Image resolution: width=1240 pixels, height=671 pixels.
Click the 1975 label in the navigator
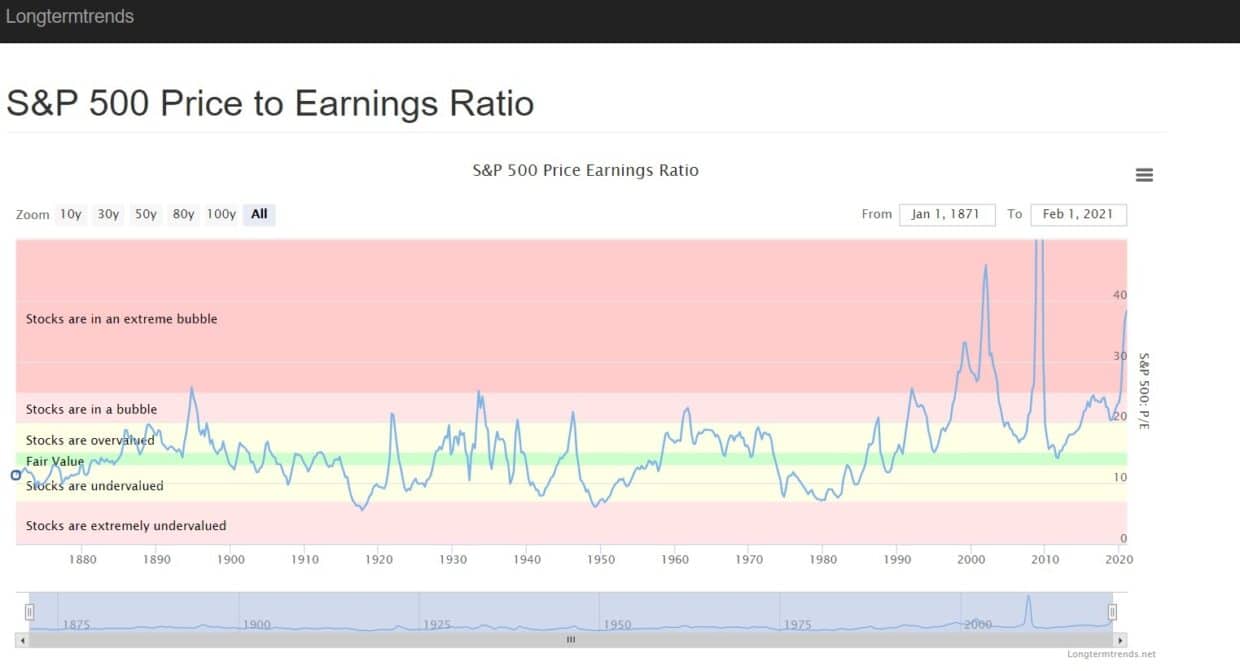(x=798, y=625)
